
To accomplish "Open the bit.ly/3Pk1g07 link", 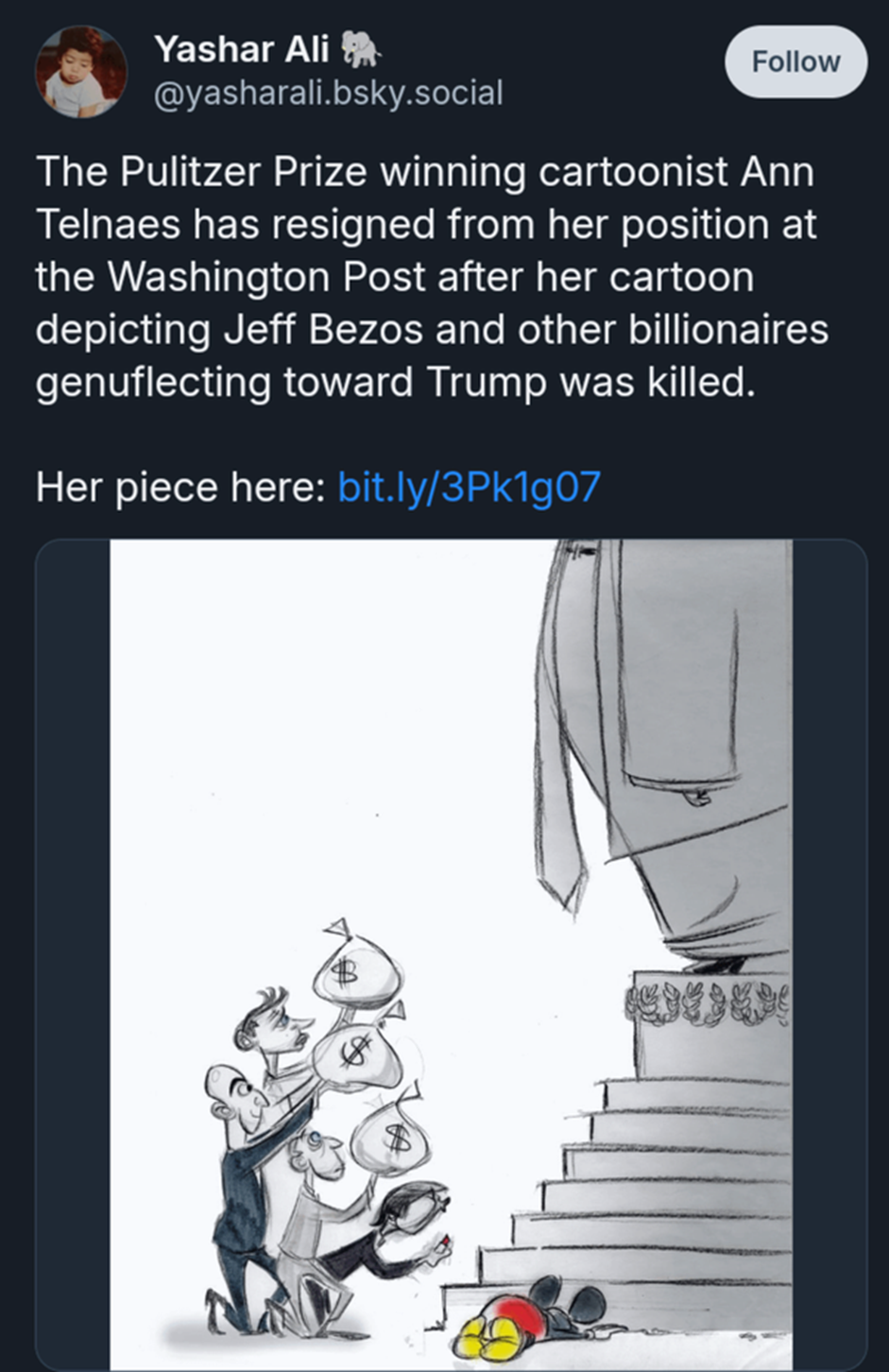I will 469,487.
